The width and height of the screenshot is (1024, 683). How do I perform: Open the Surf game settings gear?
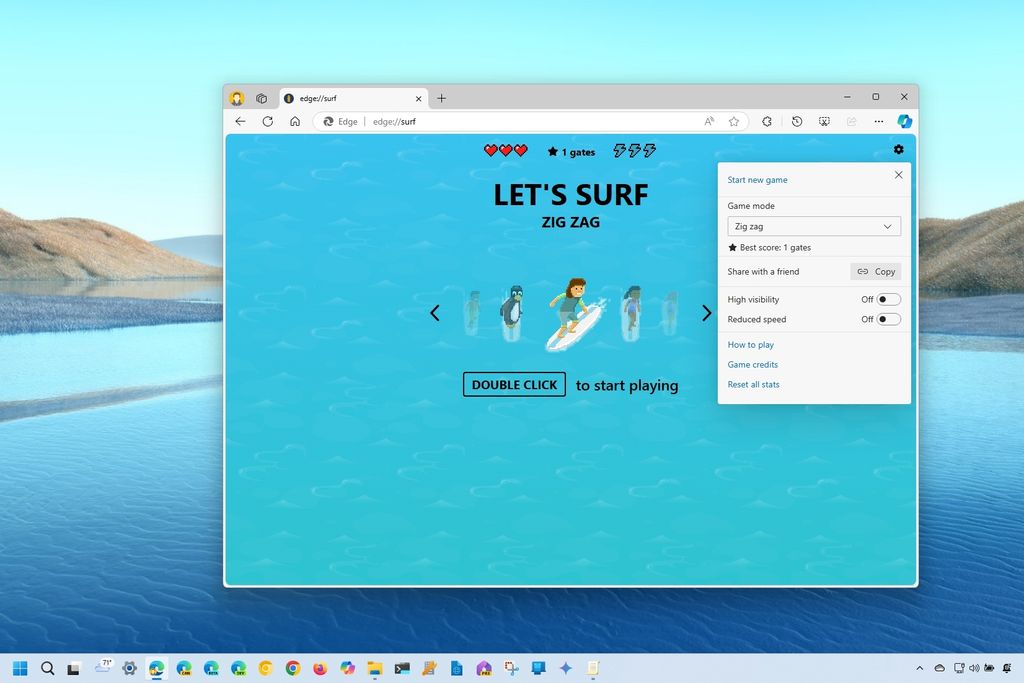pos(898,149)
